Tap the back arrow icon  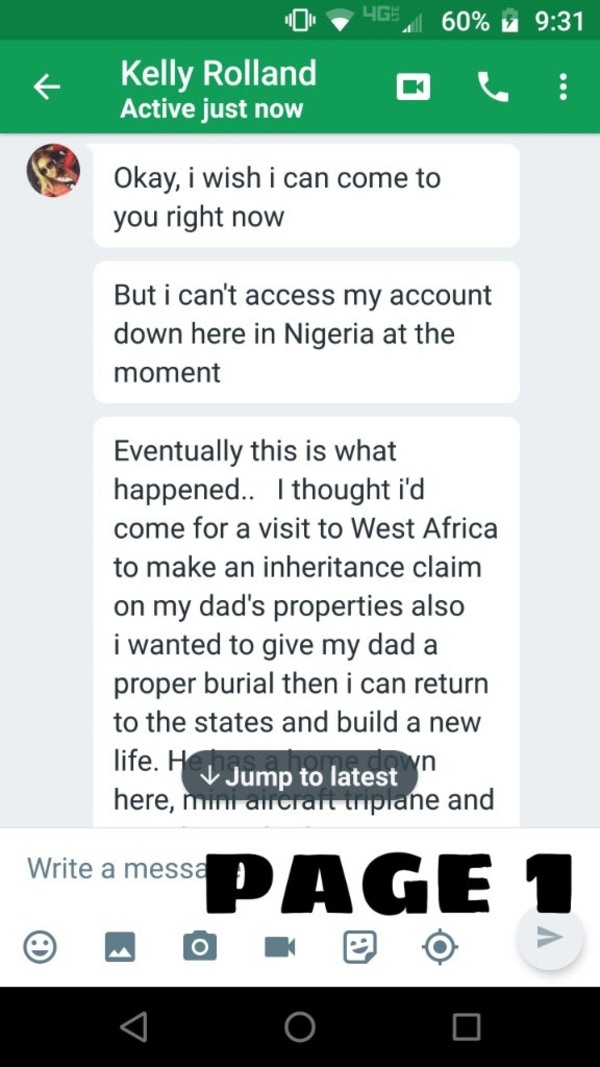47,88
